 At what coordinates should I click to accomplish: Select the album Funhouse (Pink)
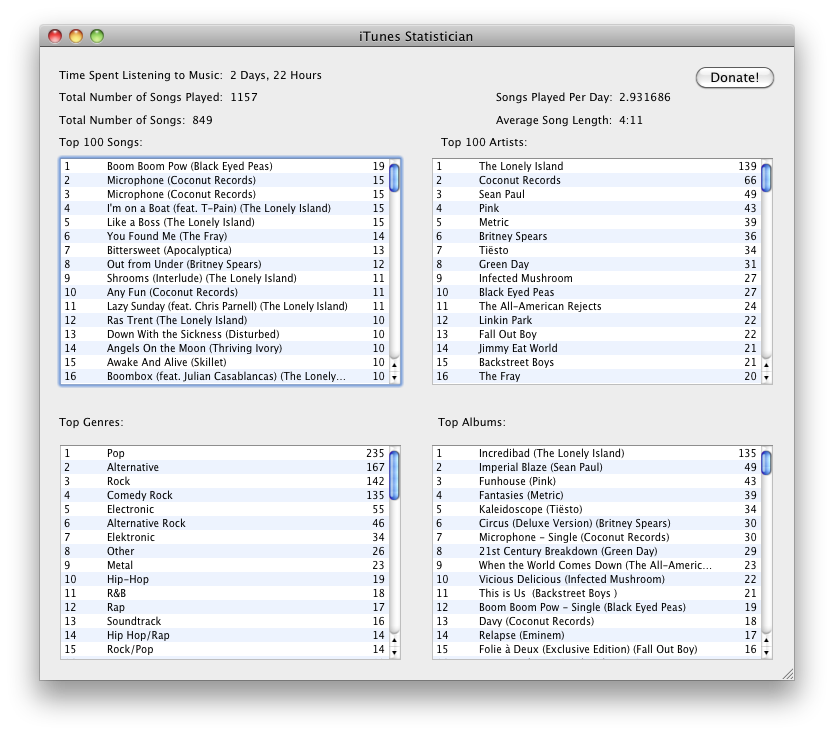click(x=597, y=481)
